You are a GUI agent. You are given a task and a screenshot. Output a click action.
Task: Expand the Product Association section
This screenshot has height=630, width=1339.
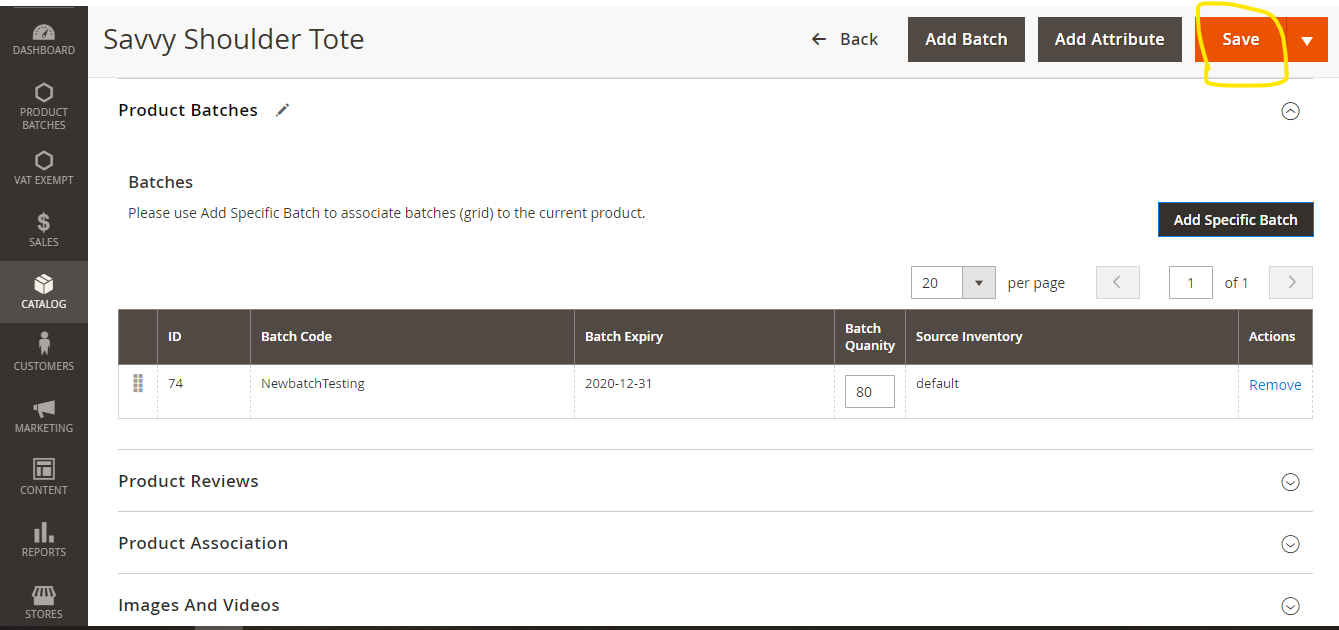pos(1290,544)
